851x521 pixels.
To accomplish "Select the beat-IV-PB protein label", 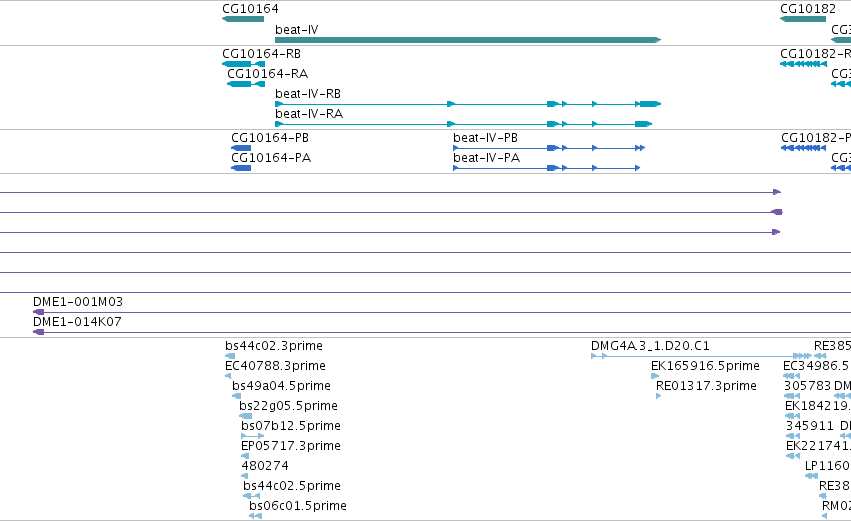I will point(485,138).
